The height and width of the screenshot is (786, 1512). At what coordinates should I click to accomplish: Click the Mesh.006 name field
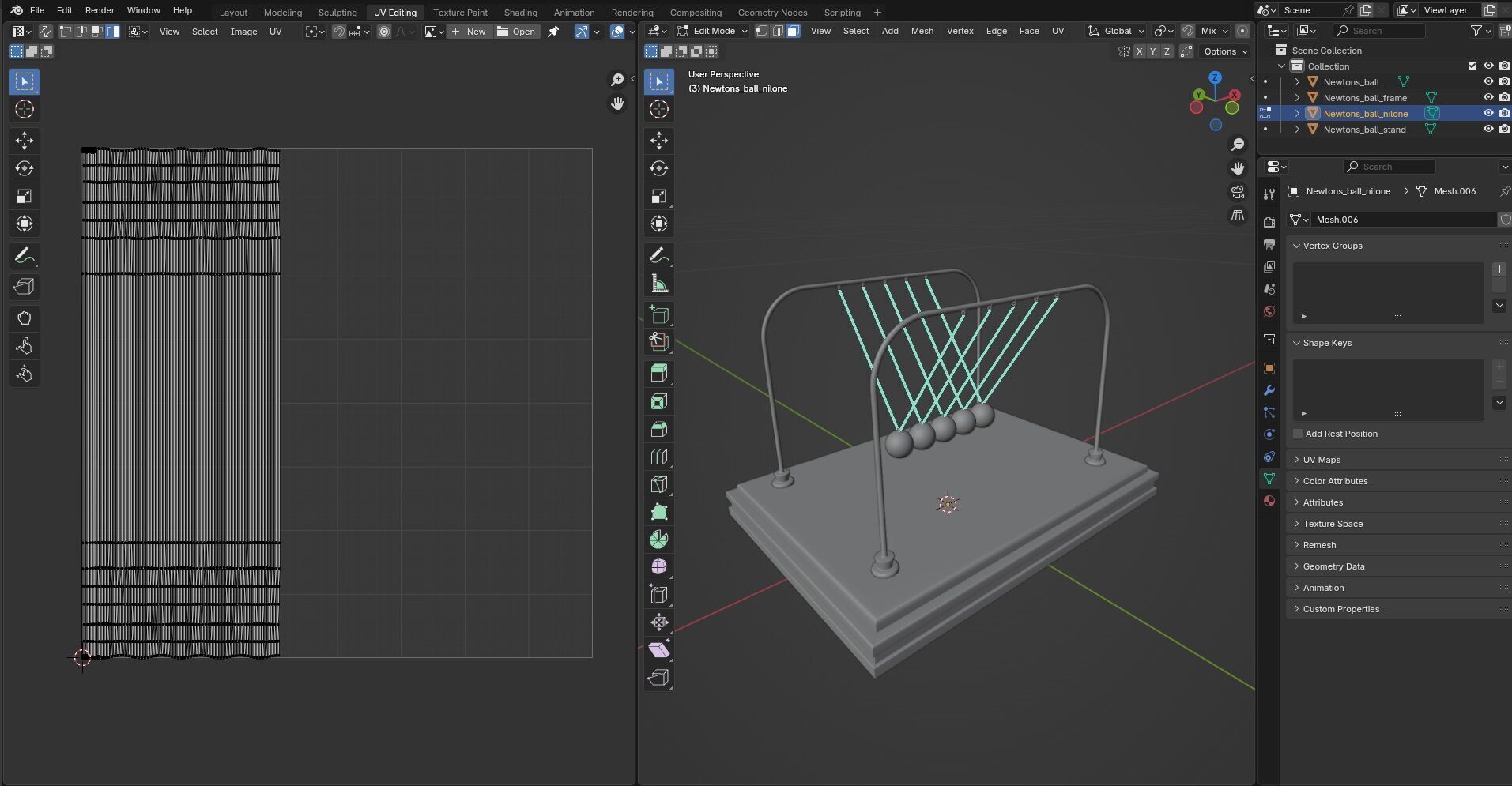[1403, 220]
